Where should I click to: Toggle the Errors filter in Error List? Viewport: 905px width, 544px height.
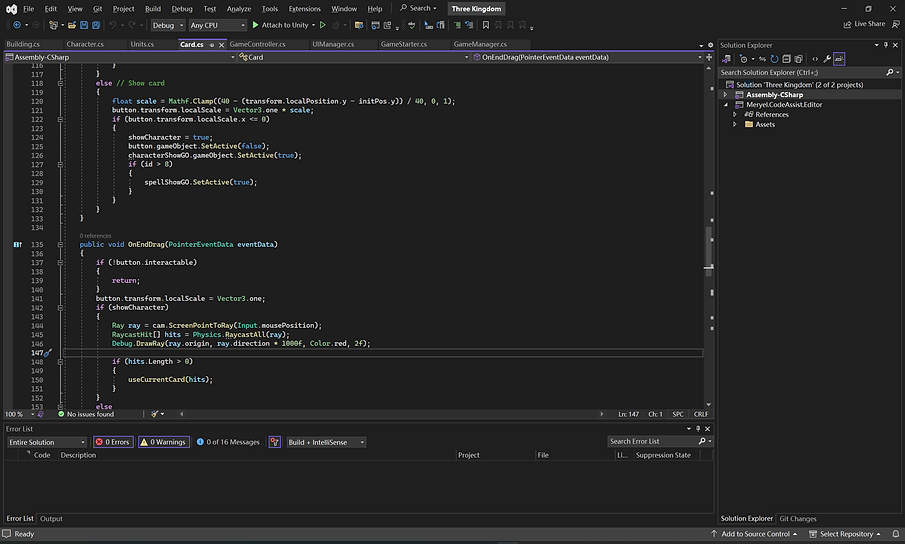113,442
